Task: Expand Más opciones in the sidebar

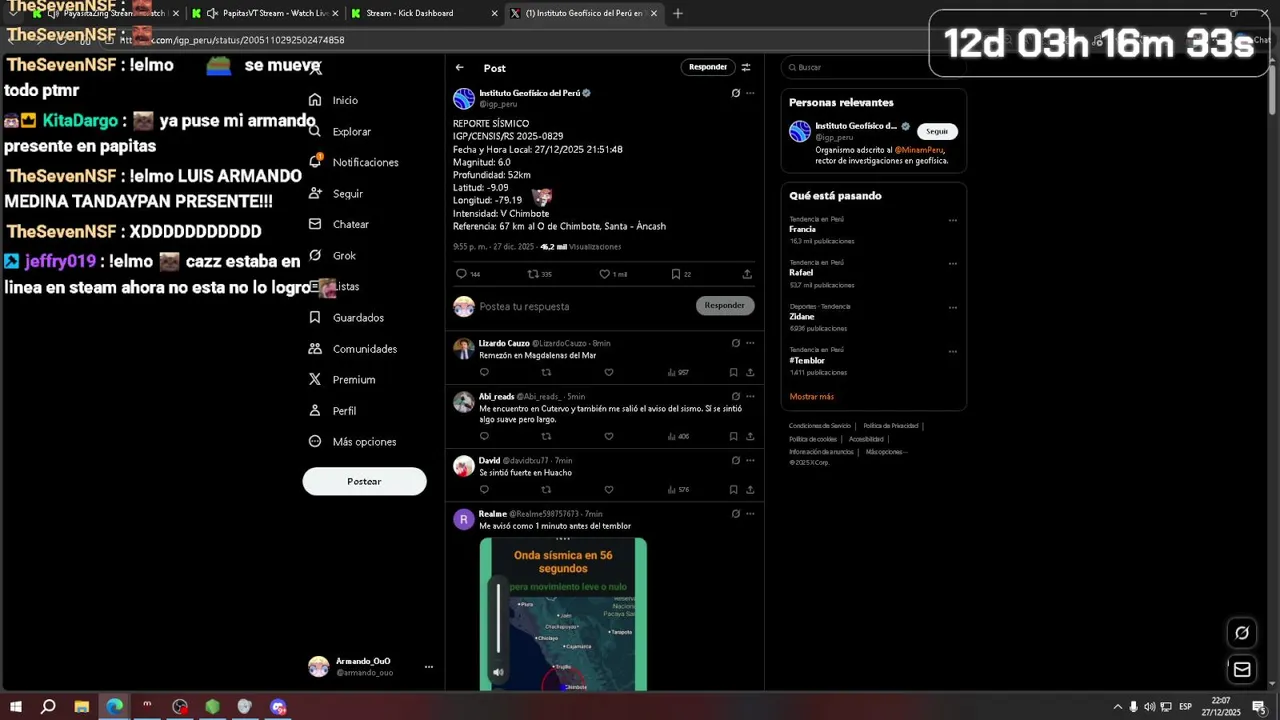Action: (353, 441)
